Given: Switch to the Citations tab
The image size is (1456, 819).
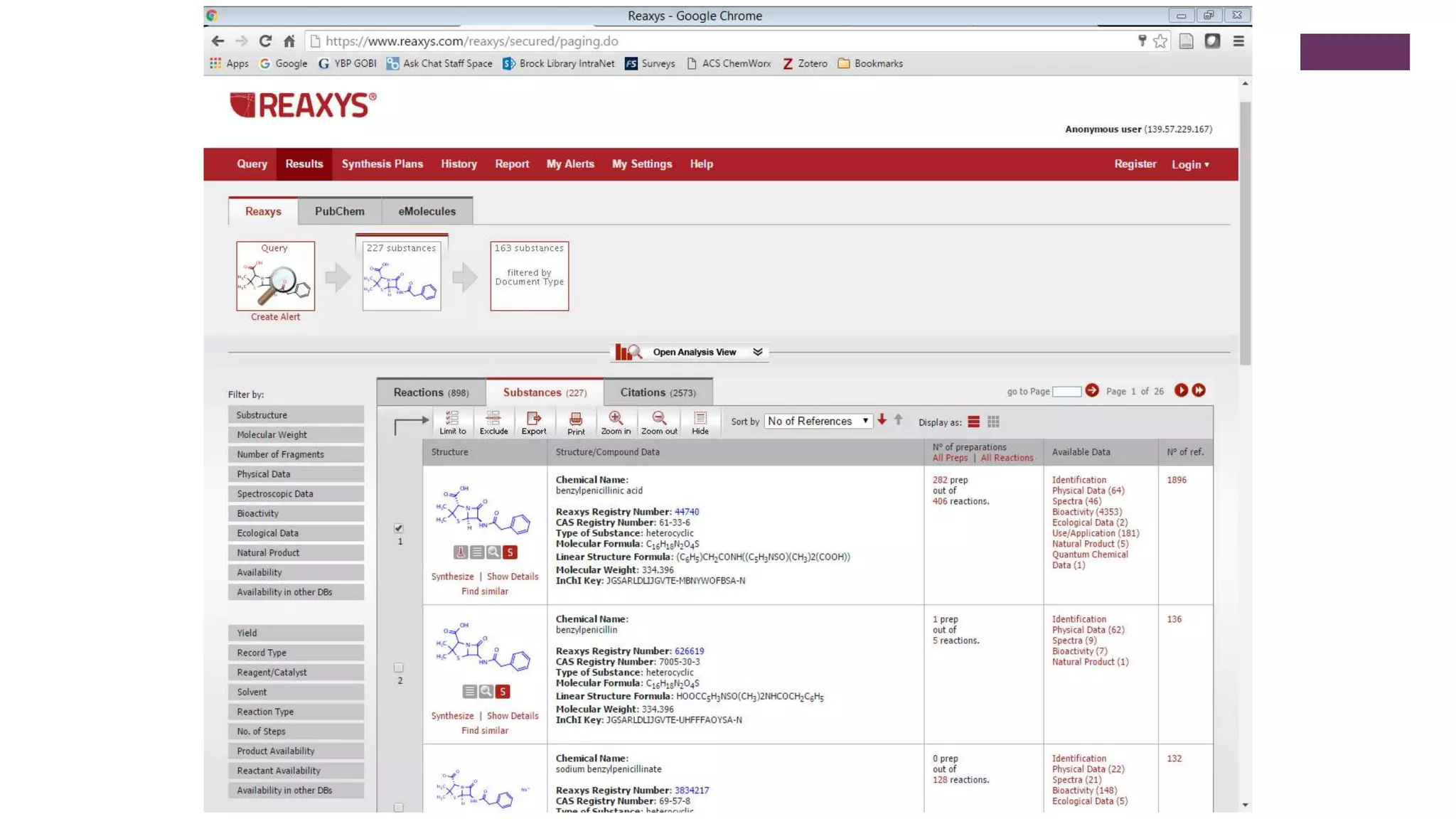Looking at the screenshot, I should click(658, 392).
